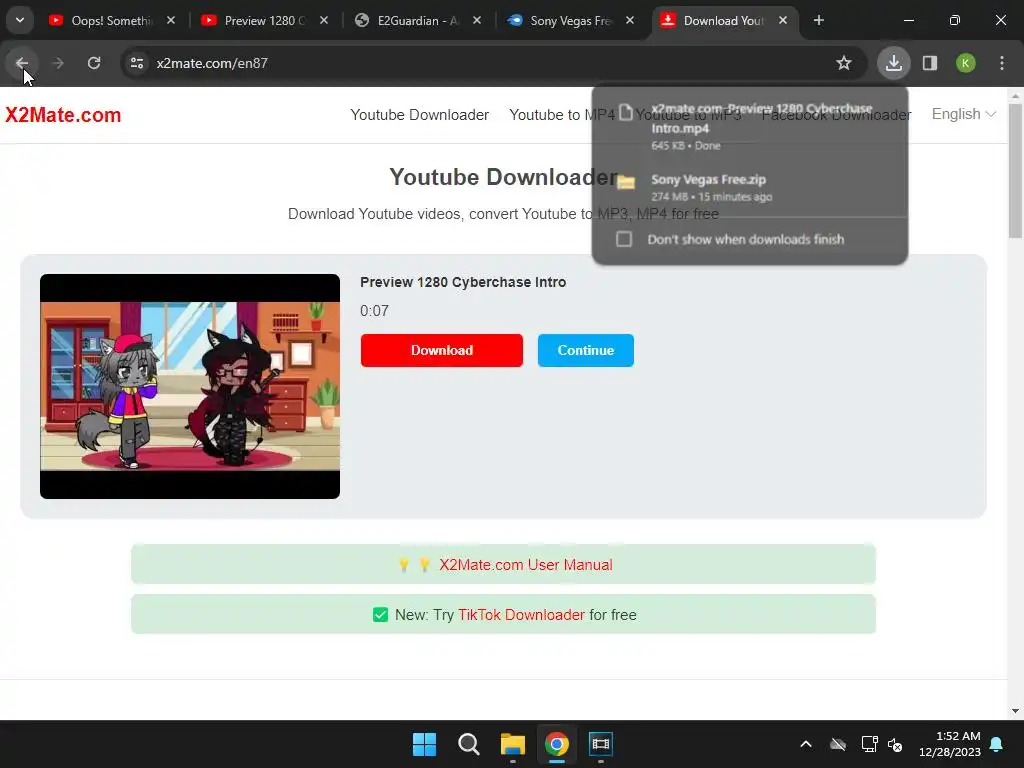Switch to the E2Guardian tab
The image size is (1024, 768).
coord(418,21)
